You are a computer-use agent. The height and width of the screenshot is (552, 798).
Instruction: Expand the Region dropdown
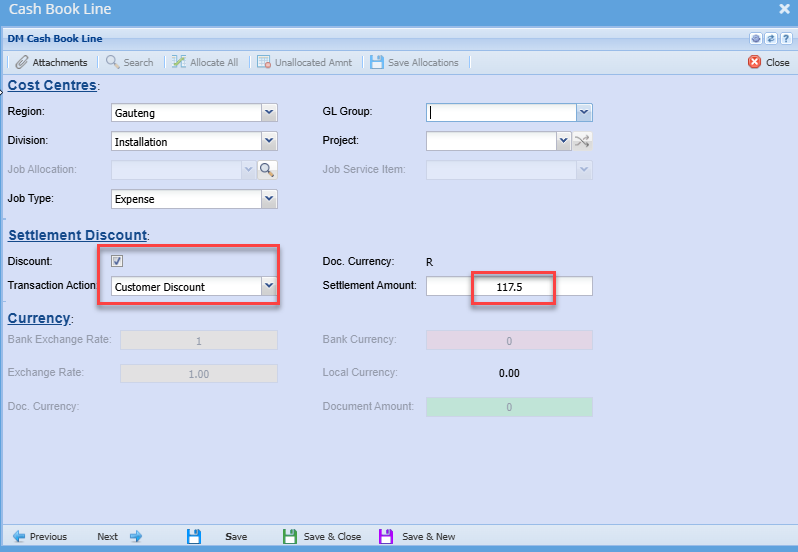[269, 112]
